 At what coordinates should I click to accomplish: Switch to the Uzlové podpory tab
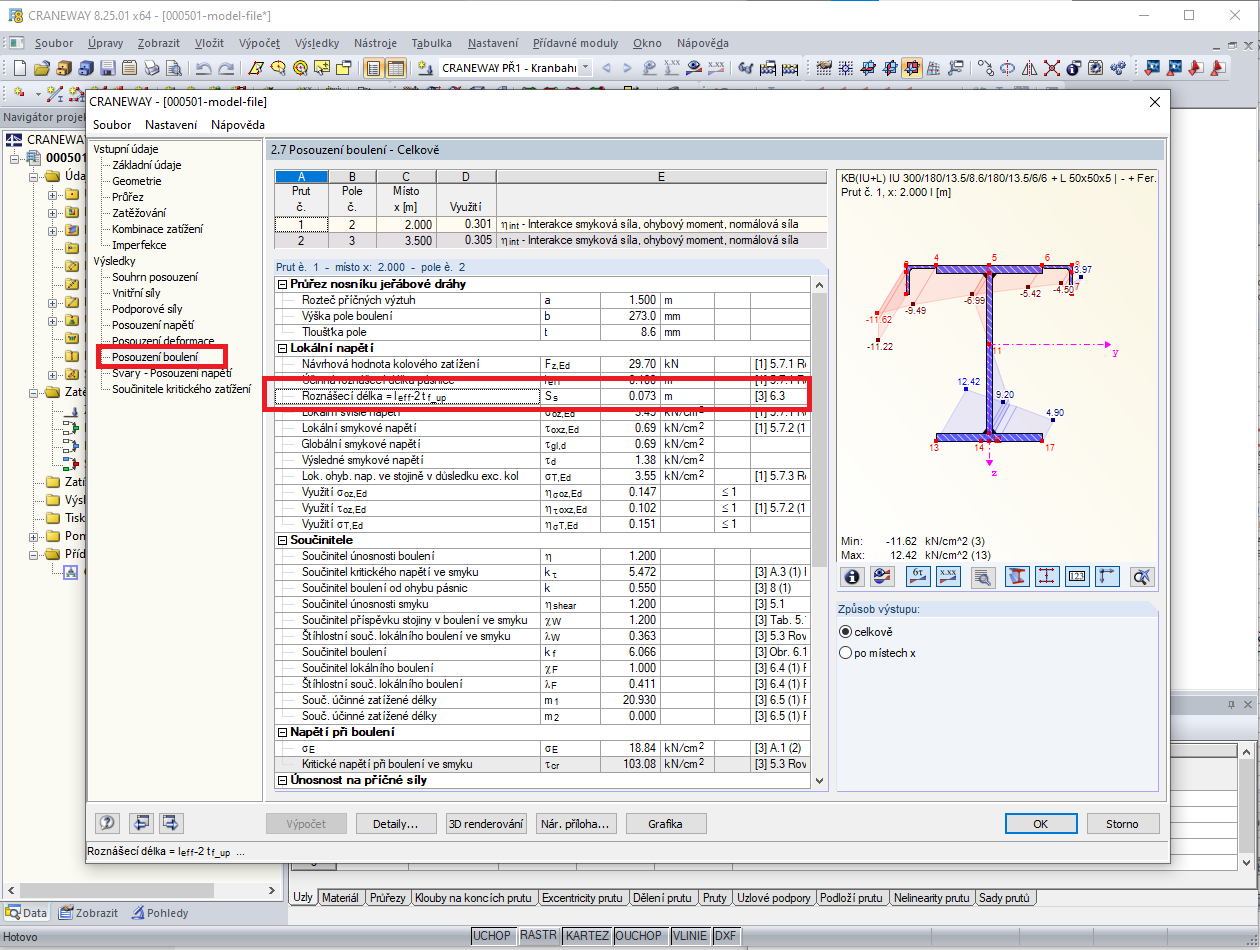pos(773,898)
